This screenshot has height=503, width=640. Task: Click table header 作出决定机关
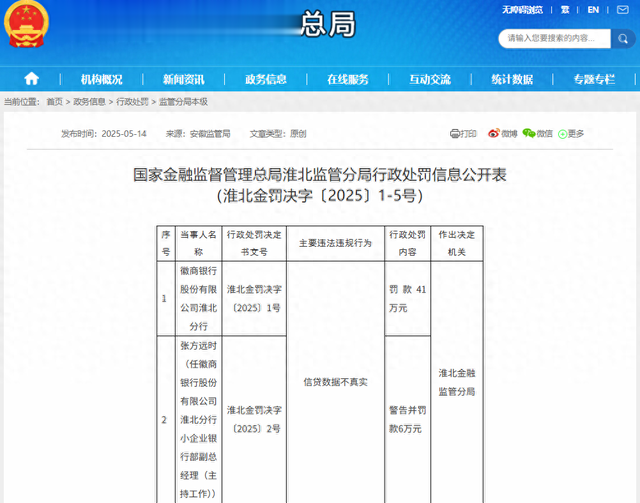(x=457, y=243)
